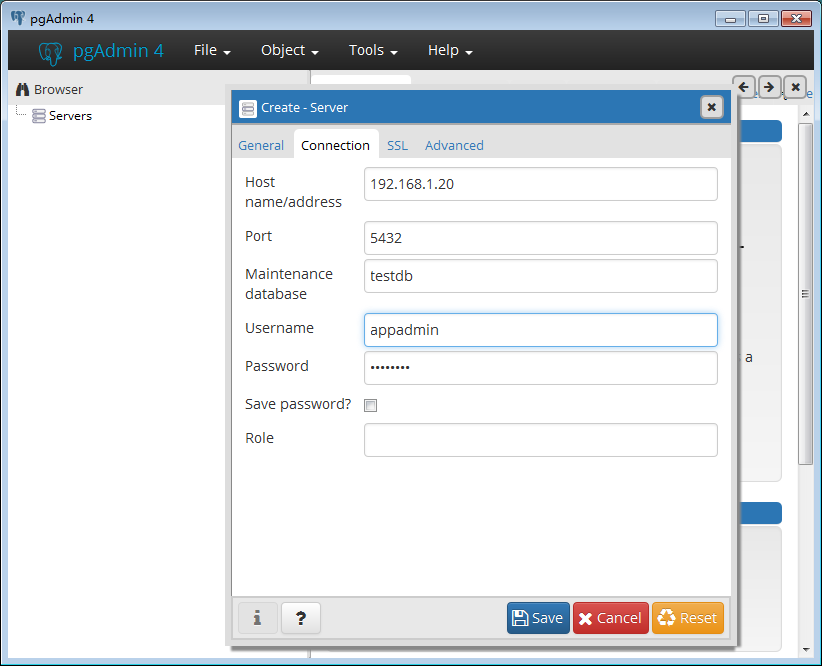This screenshot has width=822, height=666.
Task: Click the left arrow tab scroll button
Action: click(x=743, y=87)
